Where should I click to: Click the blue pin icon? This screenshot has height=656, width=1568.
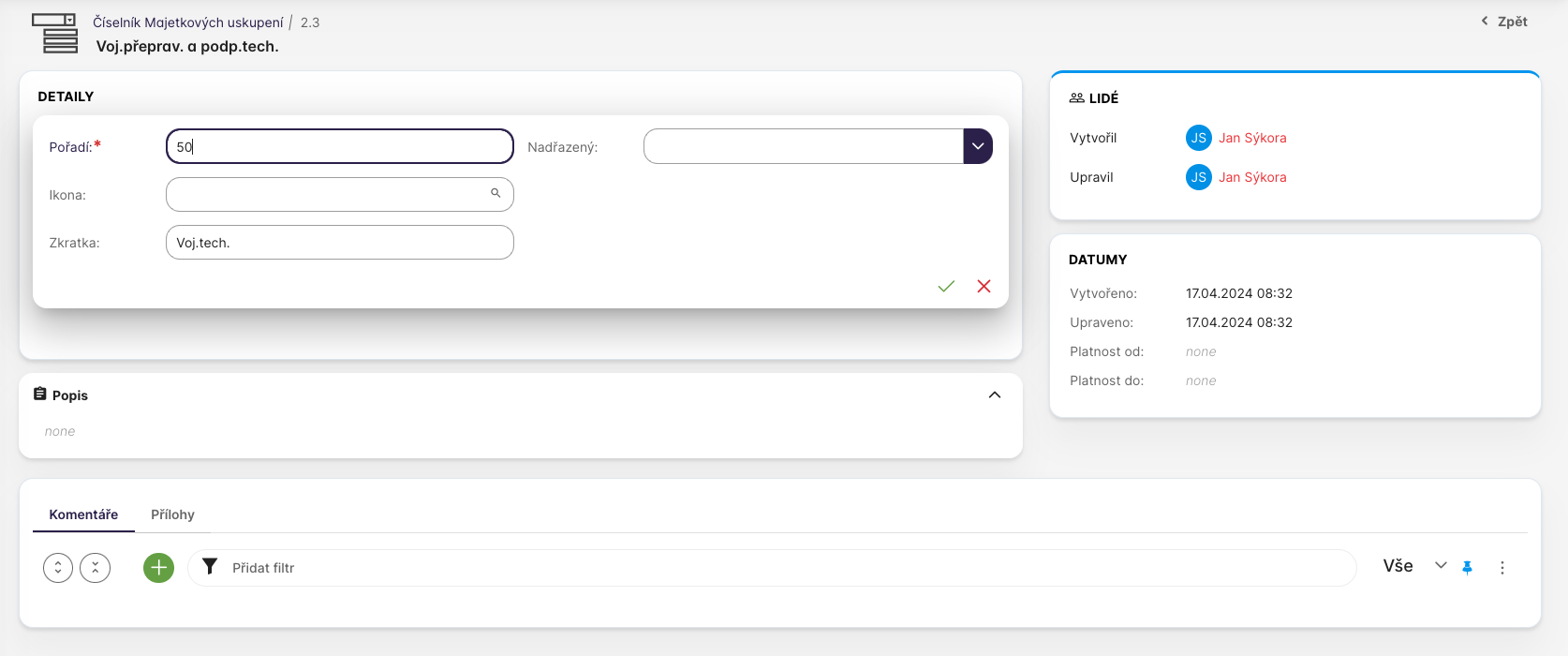pyautogui.click(x=1467, y=568)
